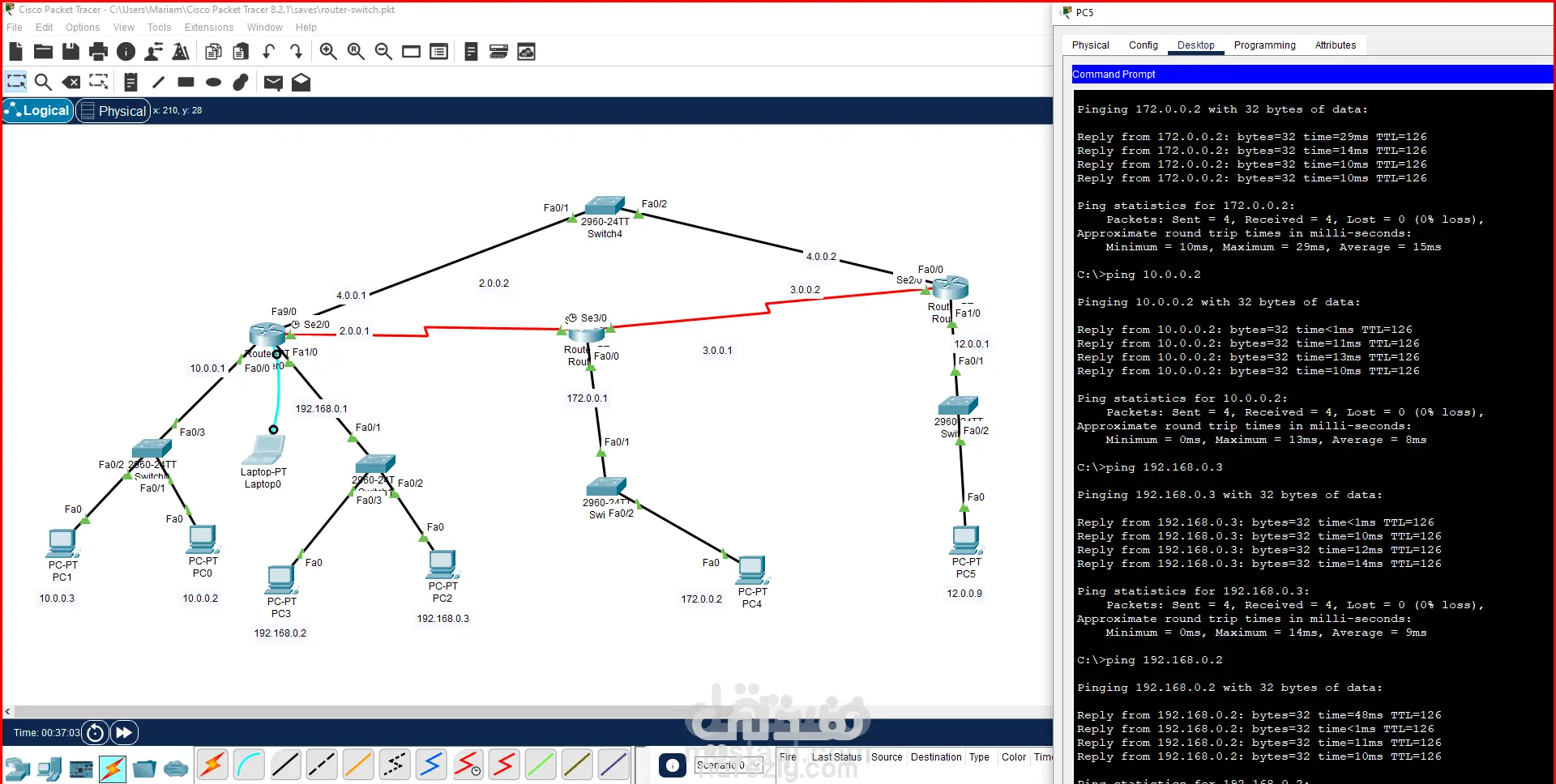
Task: Open the Scenario 0 dropdown
Action: [x=729, y=765]
